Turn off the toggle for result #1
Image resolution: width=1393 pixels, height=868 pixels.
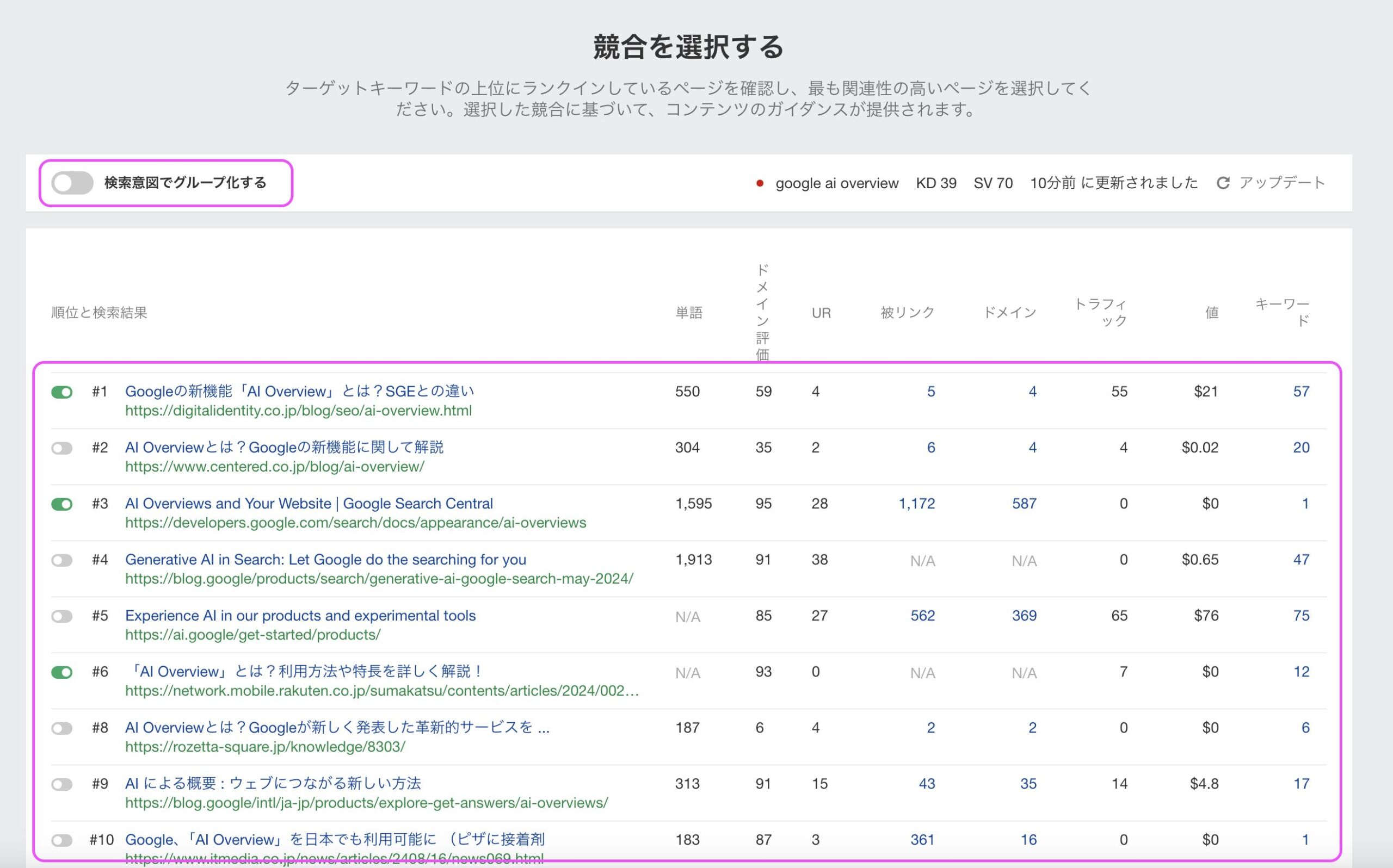(x=62, y=392)
